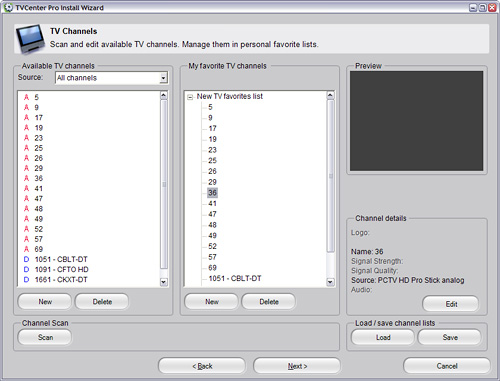The image size is (500, 381).
Task: Click the dark Preview video area
Action: click(x=416, y=121)
